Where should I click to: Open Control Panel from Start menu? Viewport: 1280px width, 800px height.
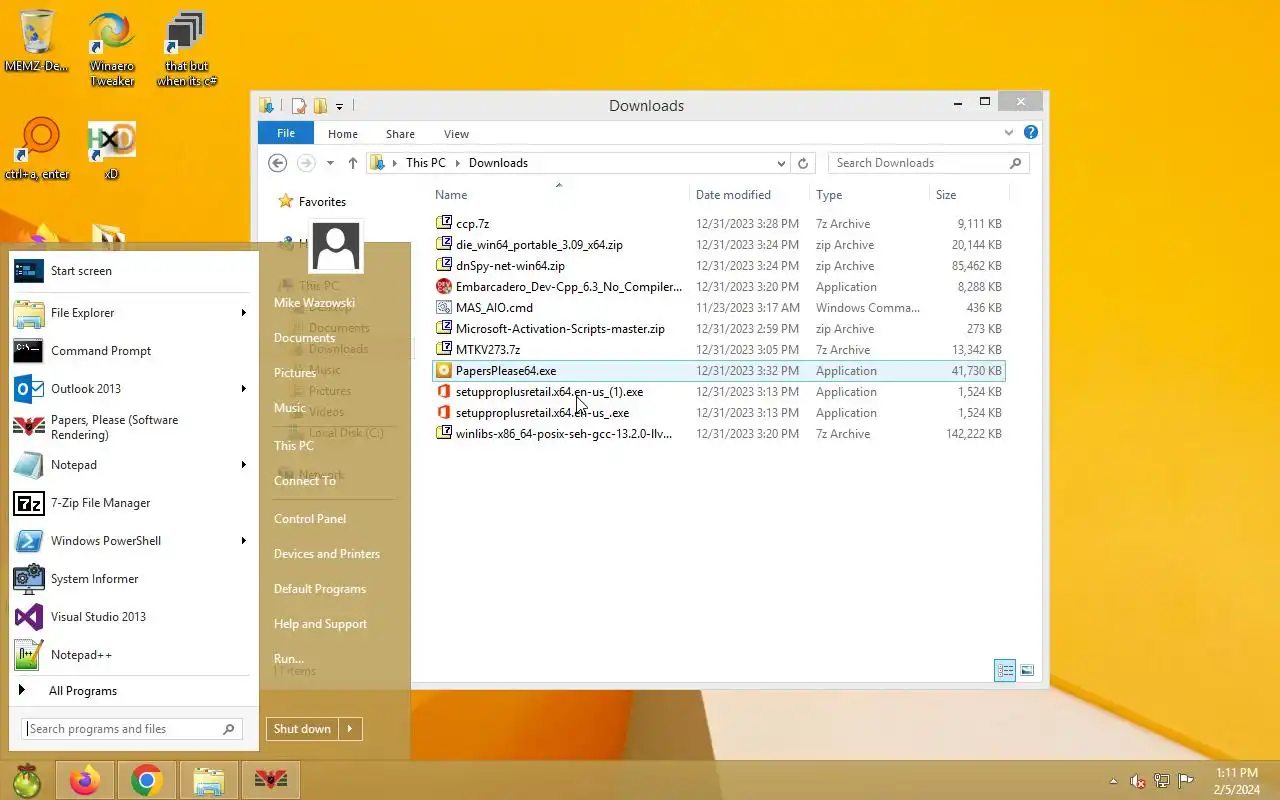[x=310, y=519]
